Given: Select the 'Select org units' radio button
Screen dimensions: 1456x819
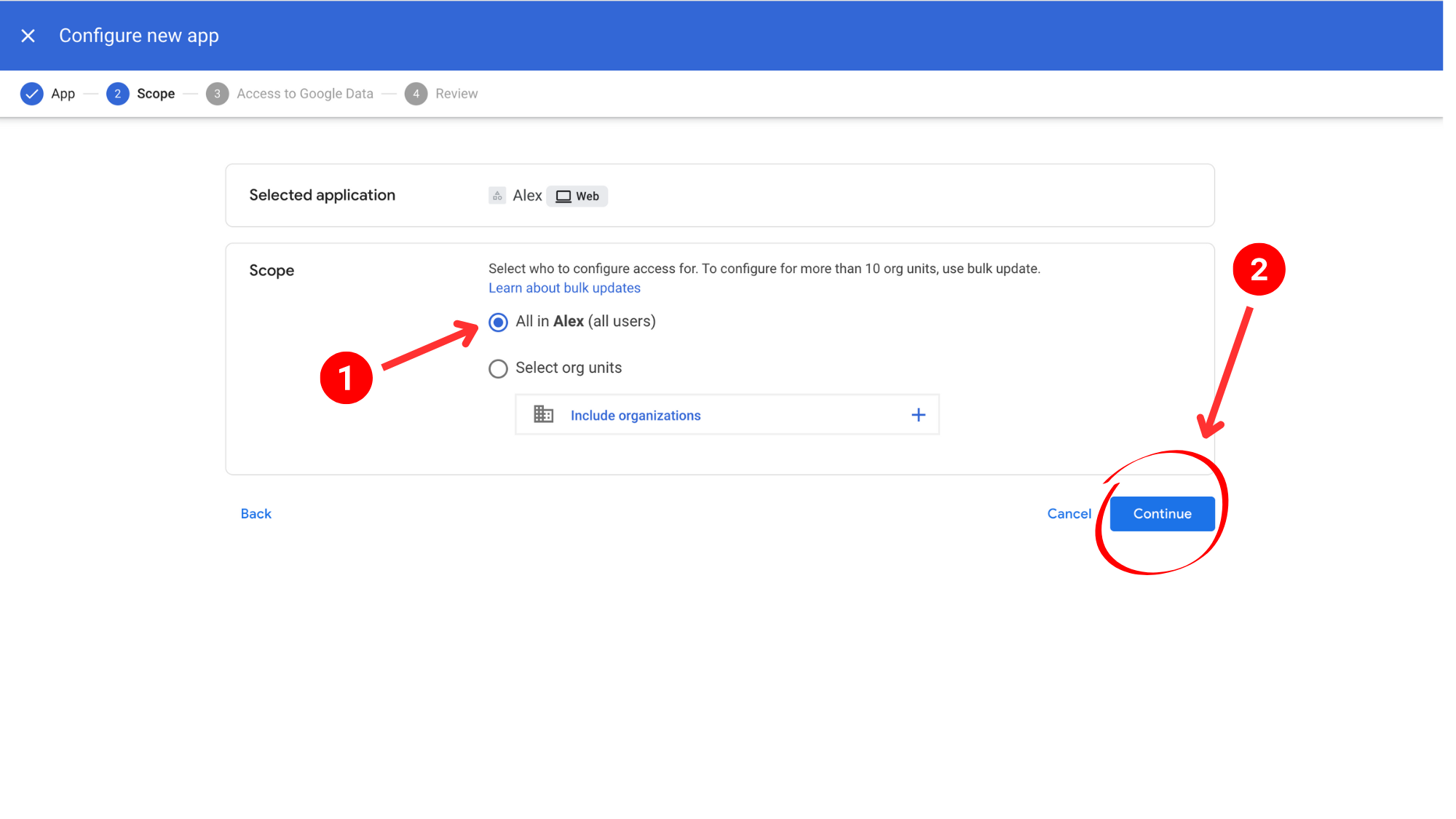Looking at the screenshot, I should [498, 369].
